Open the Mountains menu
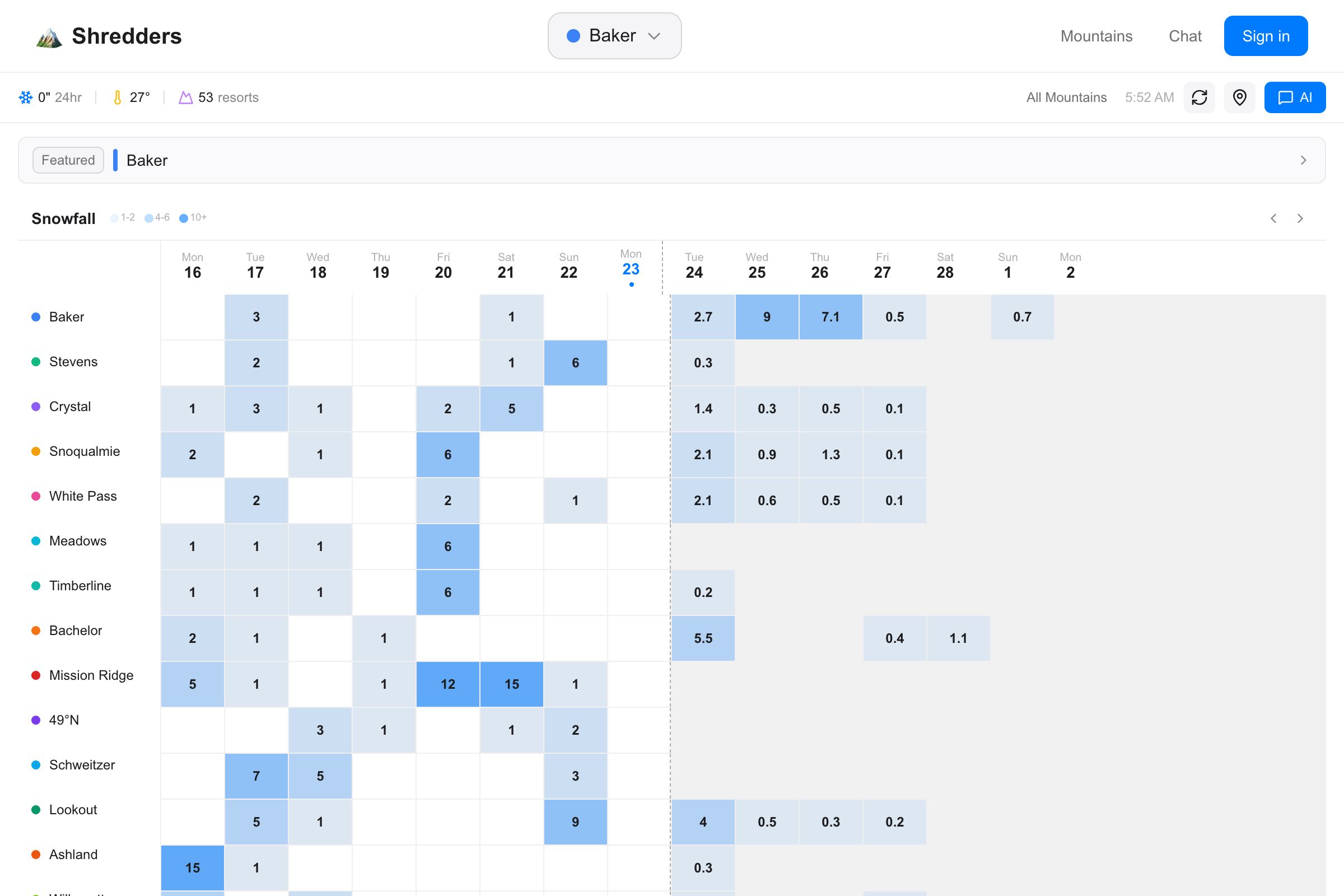 point(1096,36)
